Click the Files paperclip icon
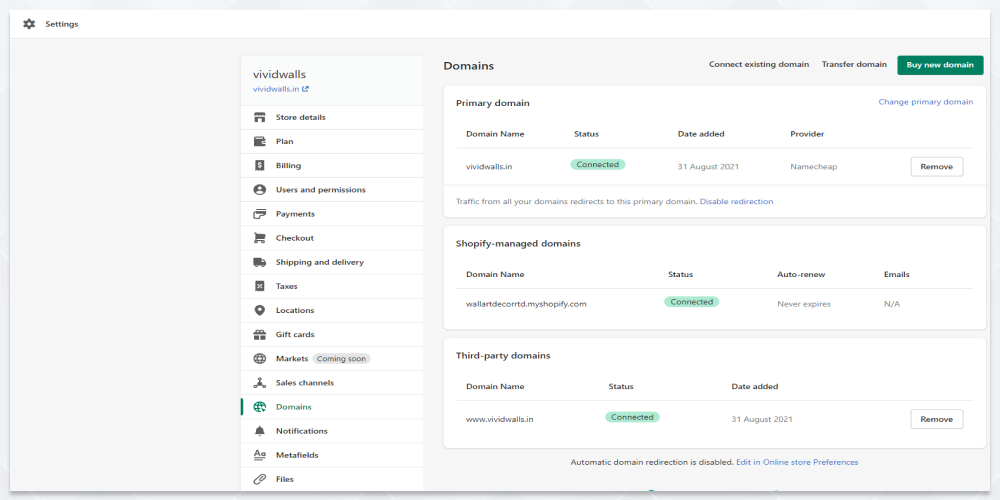1000x500 pixels. point(260,479)
